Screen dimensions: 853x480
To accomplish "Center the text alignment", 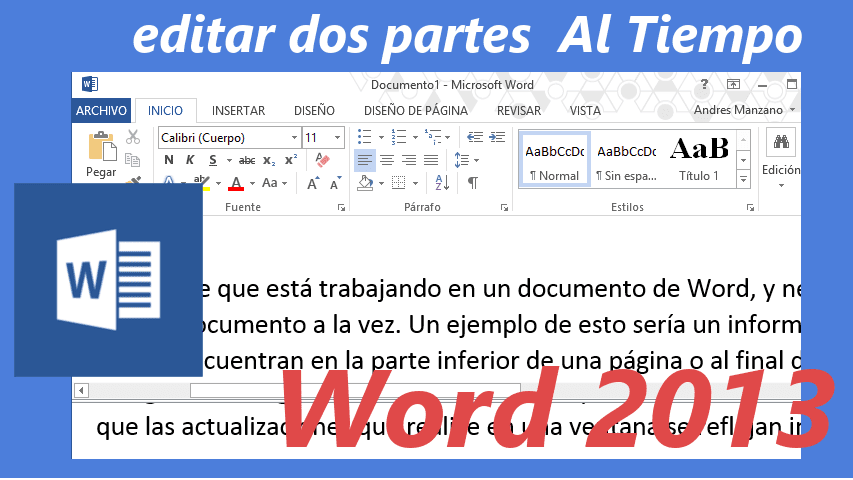I will (387, 160).
